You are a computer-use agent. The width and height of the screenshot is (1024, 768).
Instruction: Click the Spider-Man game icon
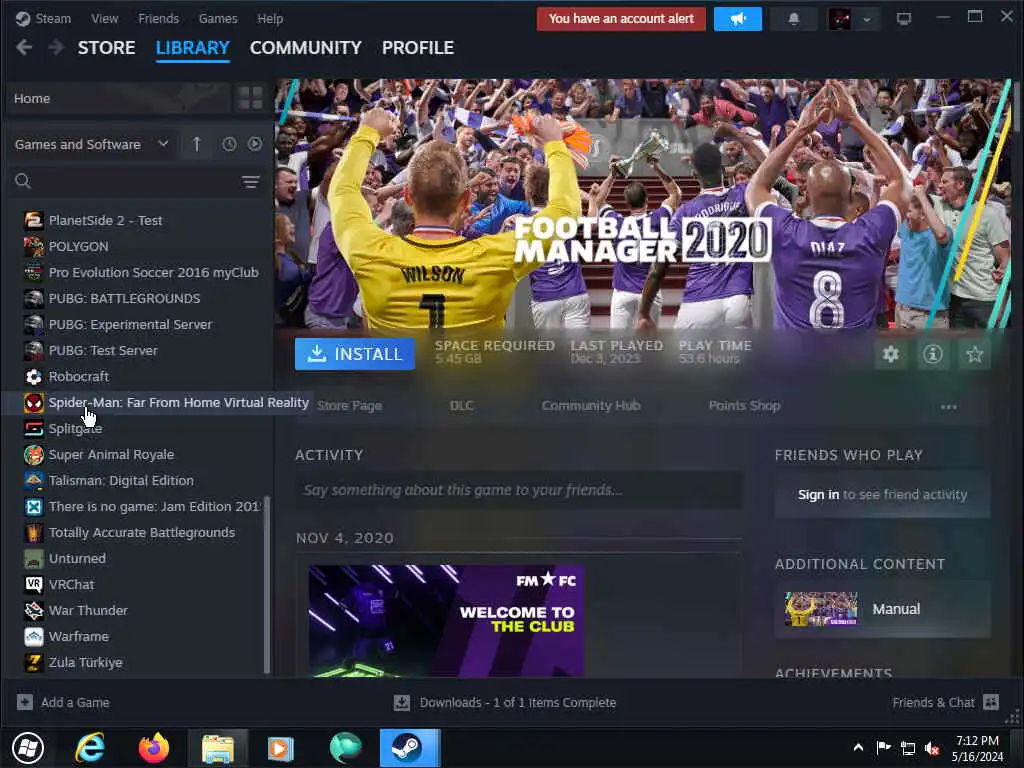33,403
